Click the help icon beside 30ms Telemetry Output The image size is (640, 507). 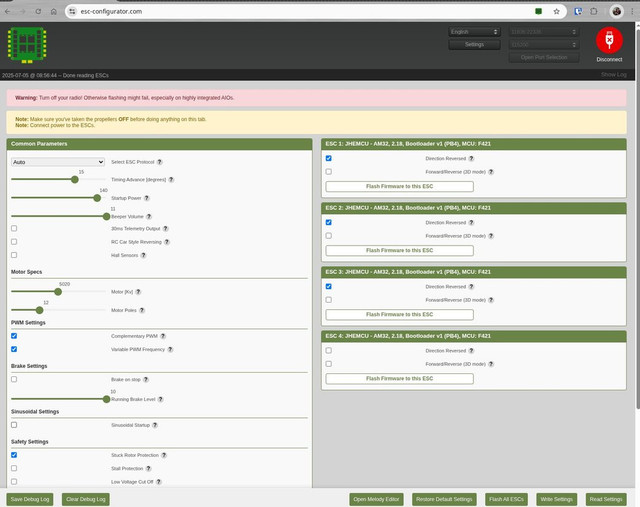coord(166,229)
